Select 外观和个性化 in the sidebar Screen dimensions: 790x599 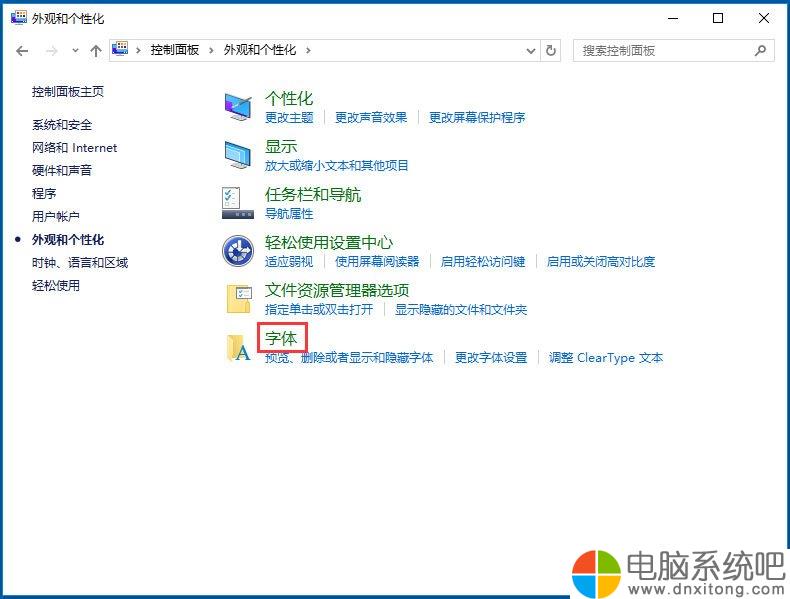coord(68,240)
